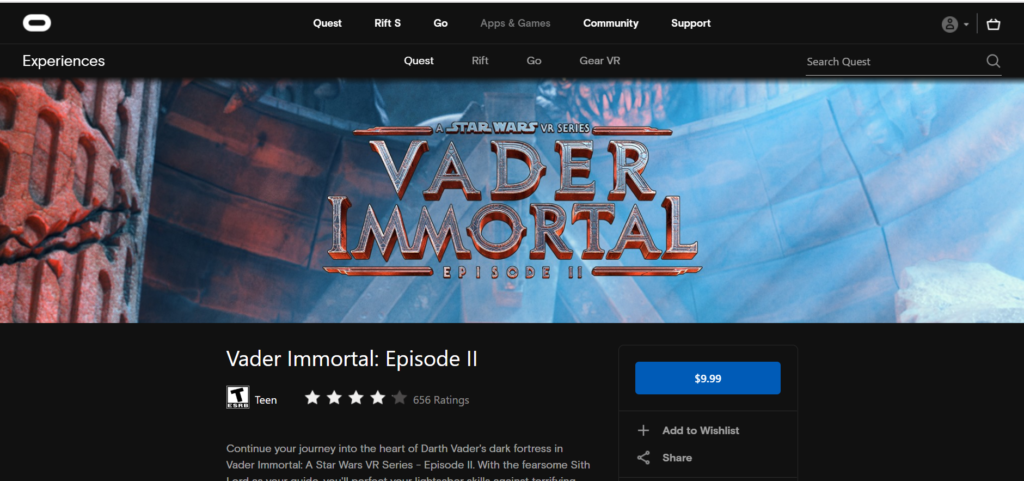Focus the Search Quest input field

(x=895, y=61)
